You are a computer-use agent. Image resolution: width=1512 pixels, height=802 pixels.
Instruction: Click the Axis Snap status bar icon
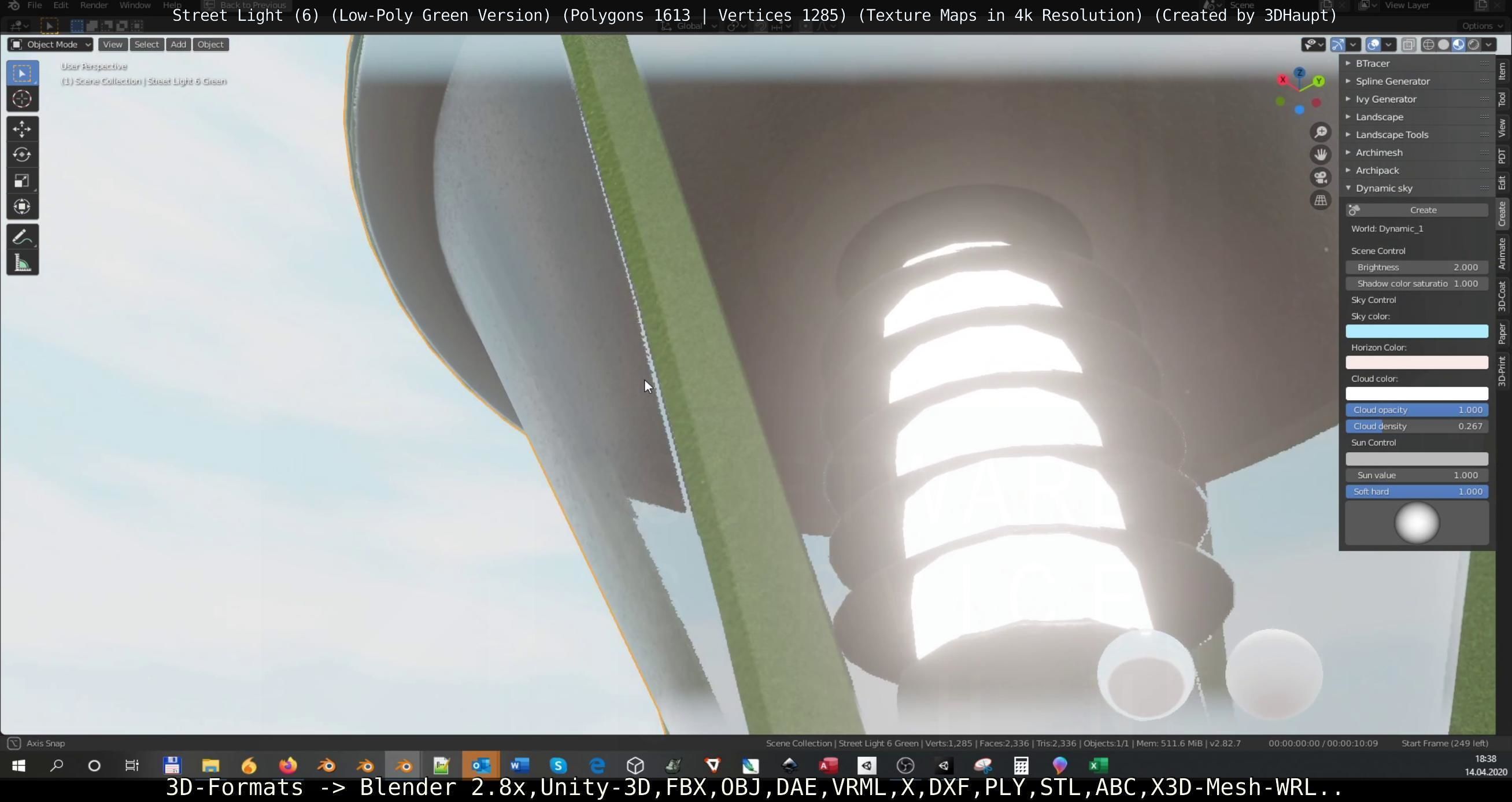click(14, 742)
